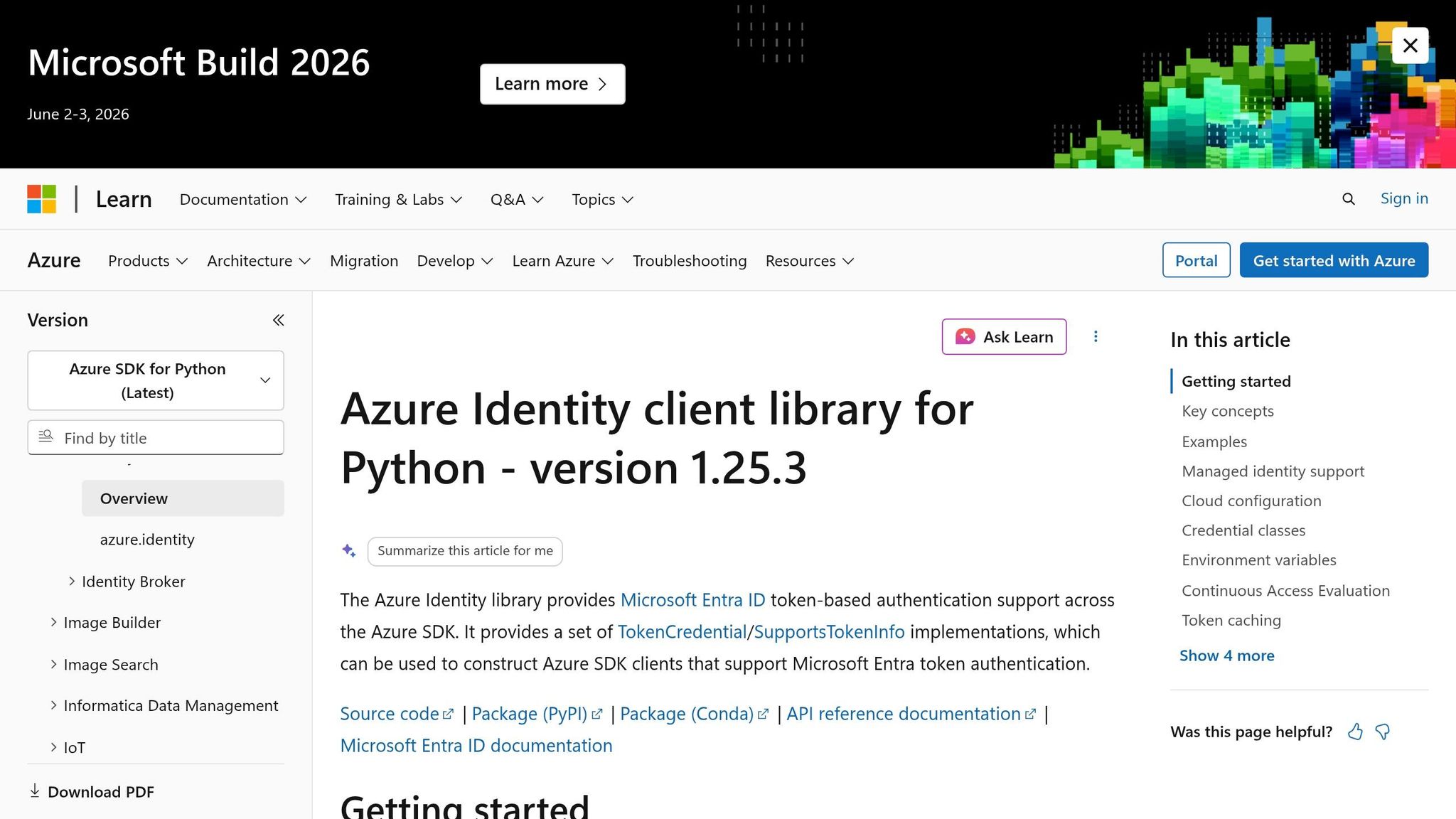The height and width of the screenshot is (819, 1456).
Task: Click Get started with Azure button
Action: point(1334,260)
